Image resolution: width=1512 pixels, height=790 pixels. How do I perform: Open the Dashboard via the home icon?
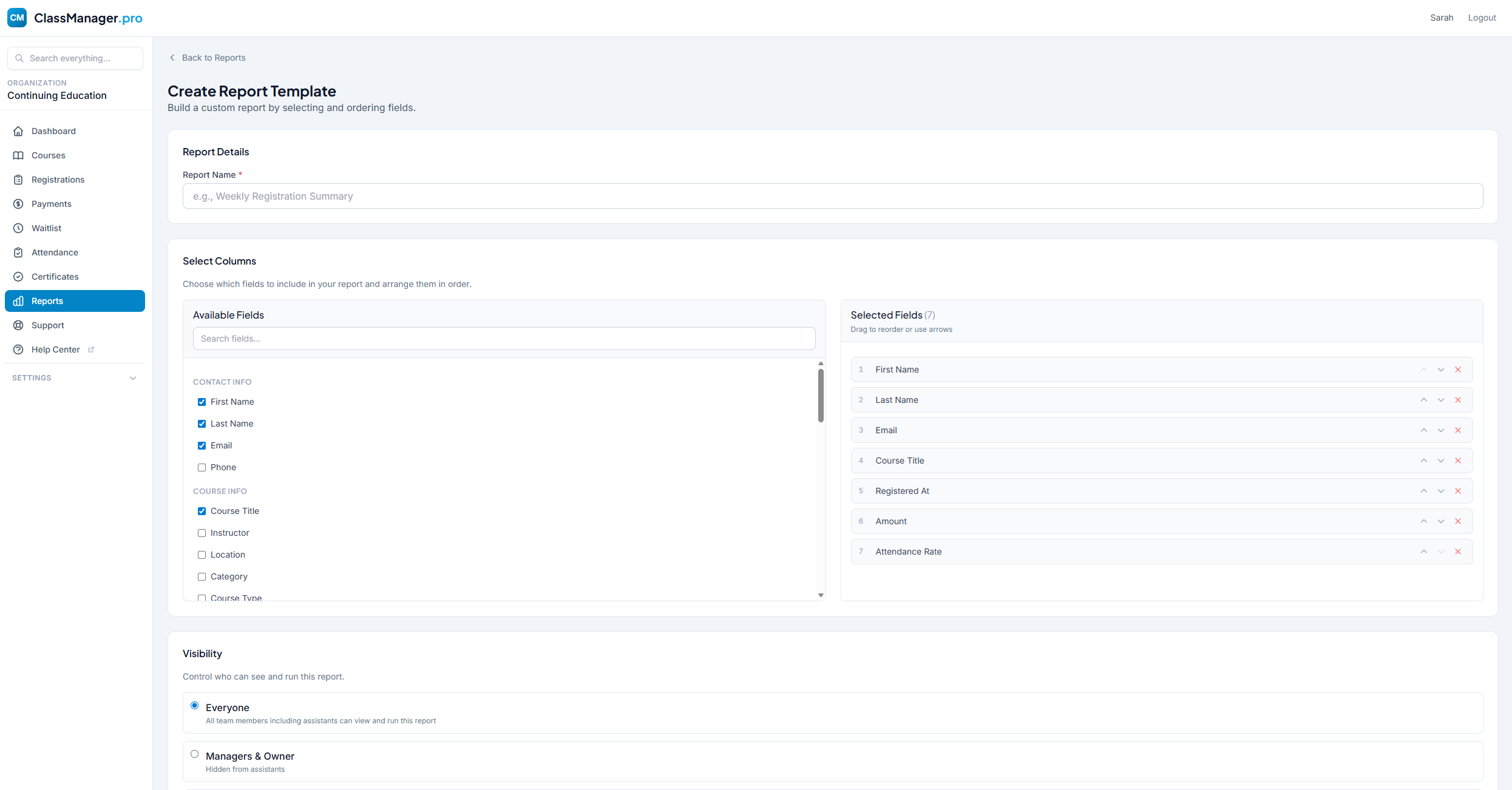pyautogui.click(x=19, y=130)
